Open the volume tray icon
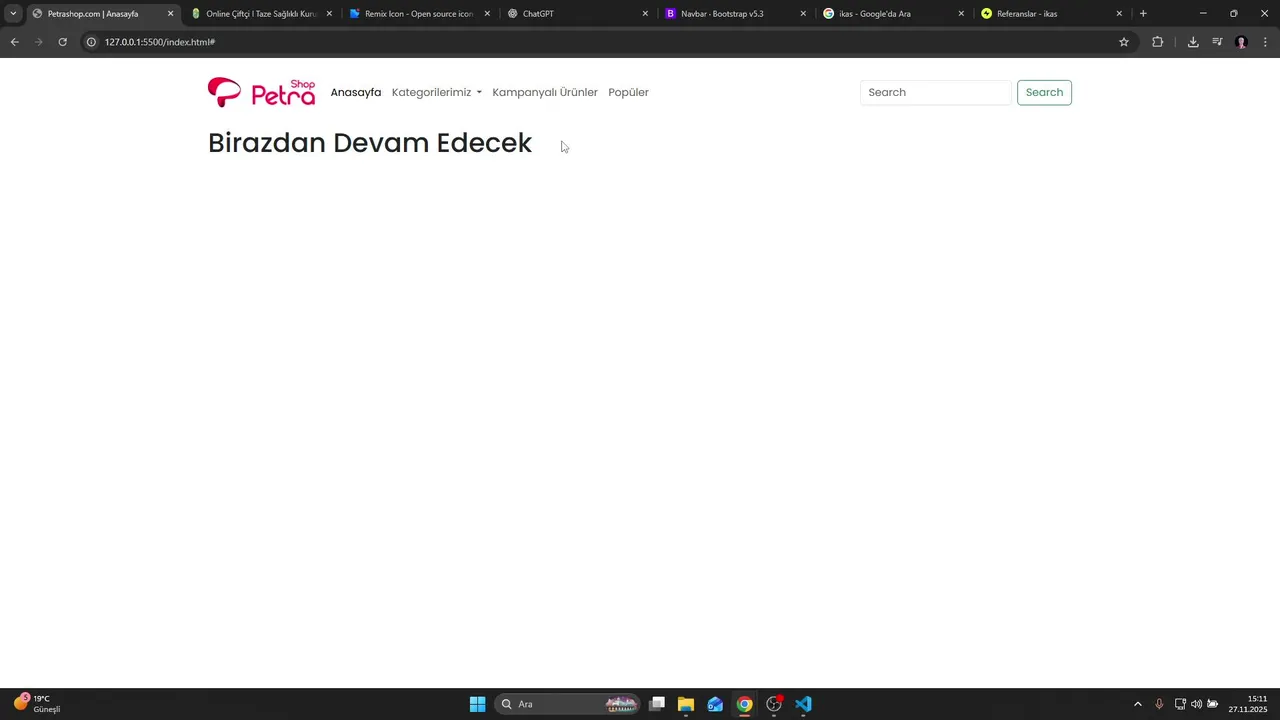The height and width of the screenshot is (720, 1280). tap(1196, 704)
